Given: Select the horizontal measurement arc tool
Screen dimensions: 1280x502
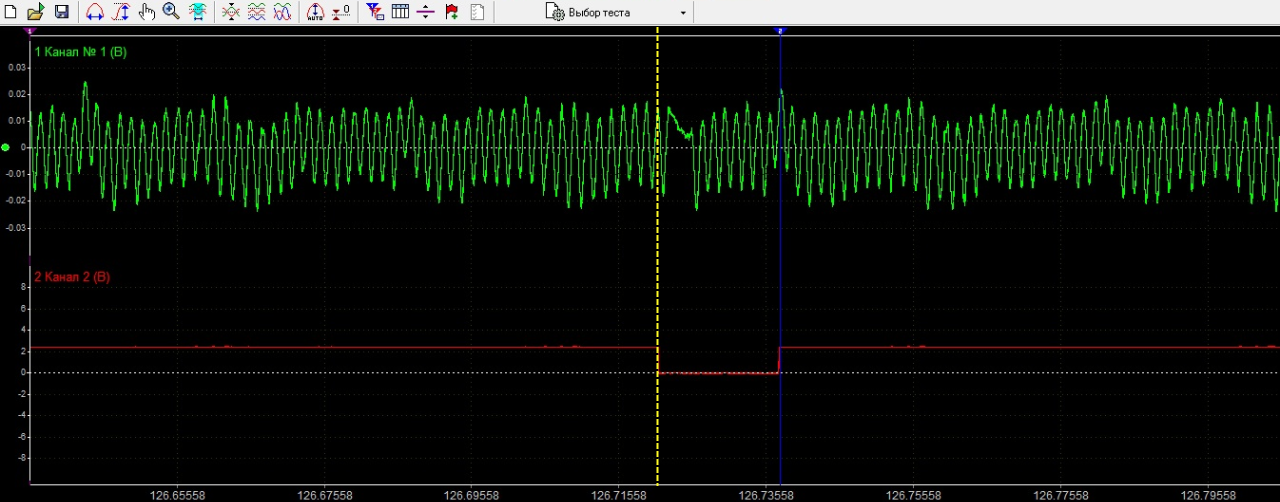Looking at the screenshot, I should click(95, 12).
